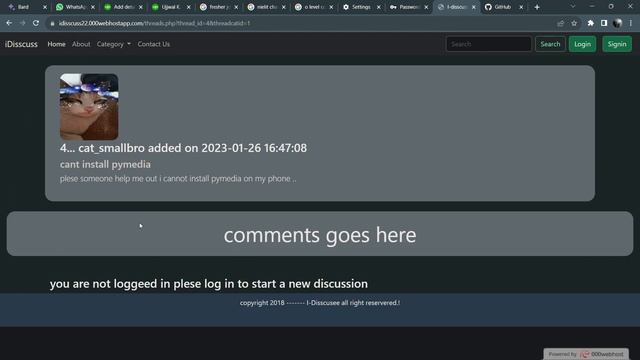Screen dimensions: 640x360
Task: Open the About navigation link
Action: click(x=81, y=44)
